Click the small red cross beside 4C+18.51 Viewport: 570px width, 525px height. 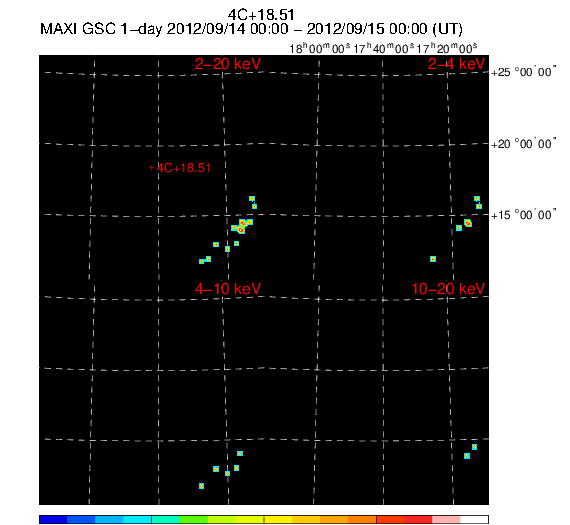click(x=152, y=168)
